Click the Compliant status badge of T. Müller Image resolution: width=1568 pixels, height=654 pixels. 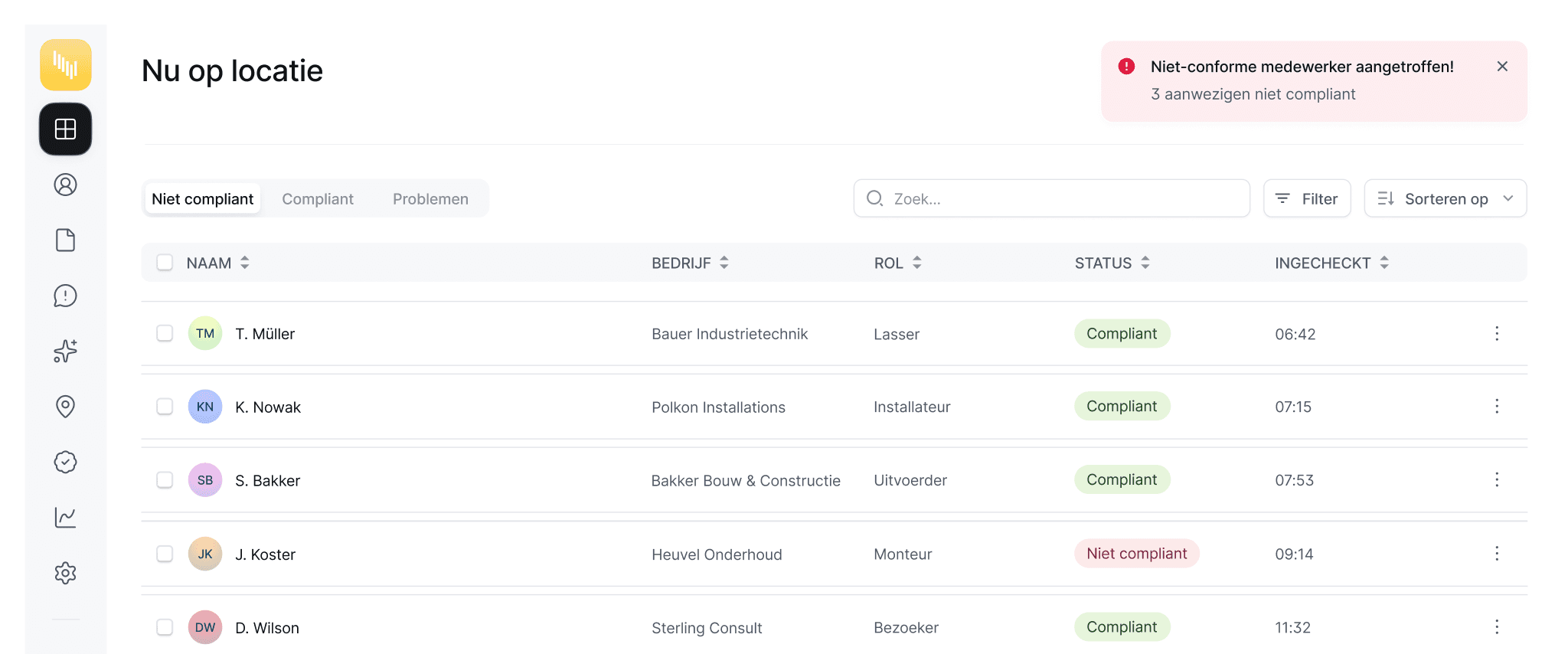click(x=1122, y=333)
